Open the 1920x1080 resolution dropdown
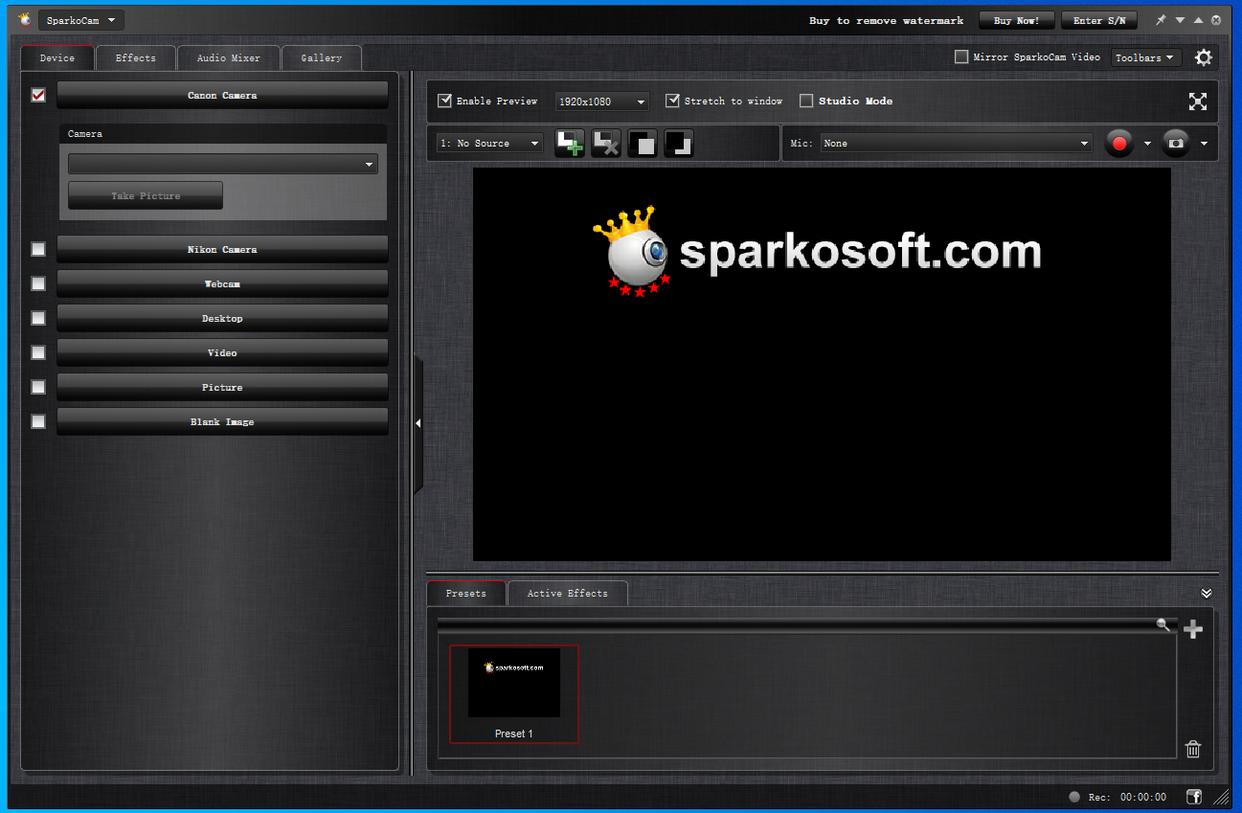This screenshot has height=813, width=1242. [x=602, y=102]
